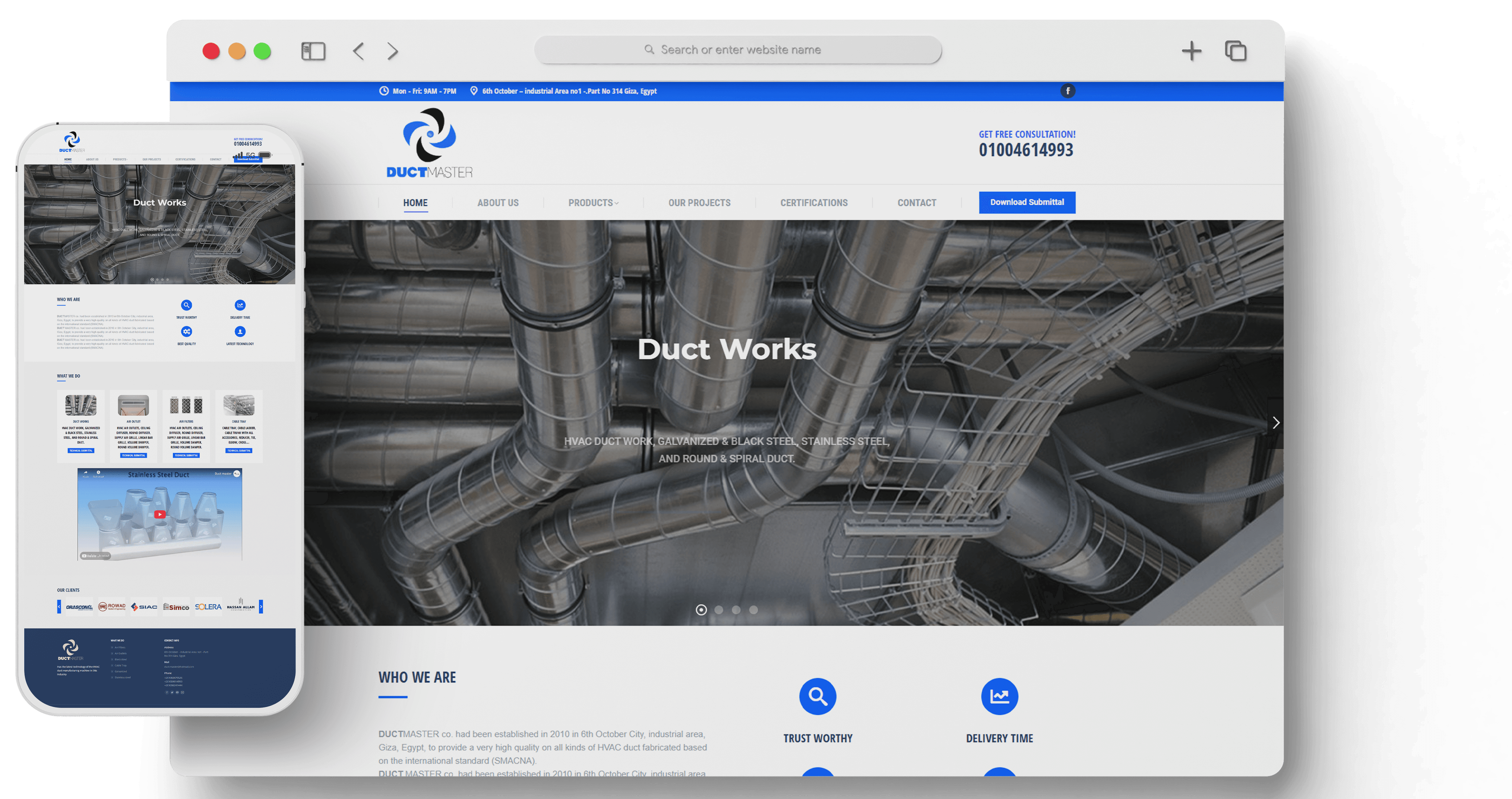Click the browser address search field

[x=738, y=50]
